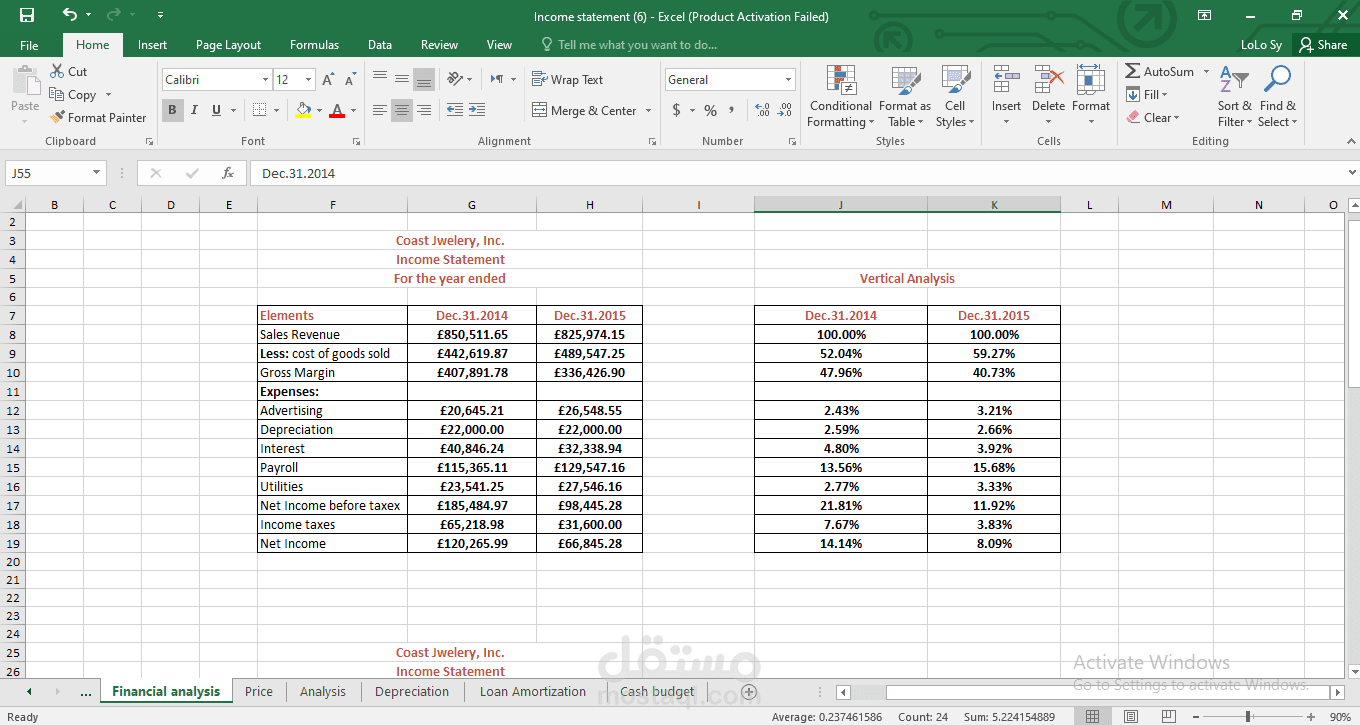
Task: Click the AutoSum button
Action: 1160,72
